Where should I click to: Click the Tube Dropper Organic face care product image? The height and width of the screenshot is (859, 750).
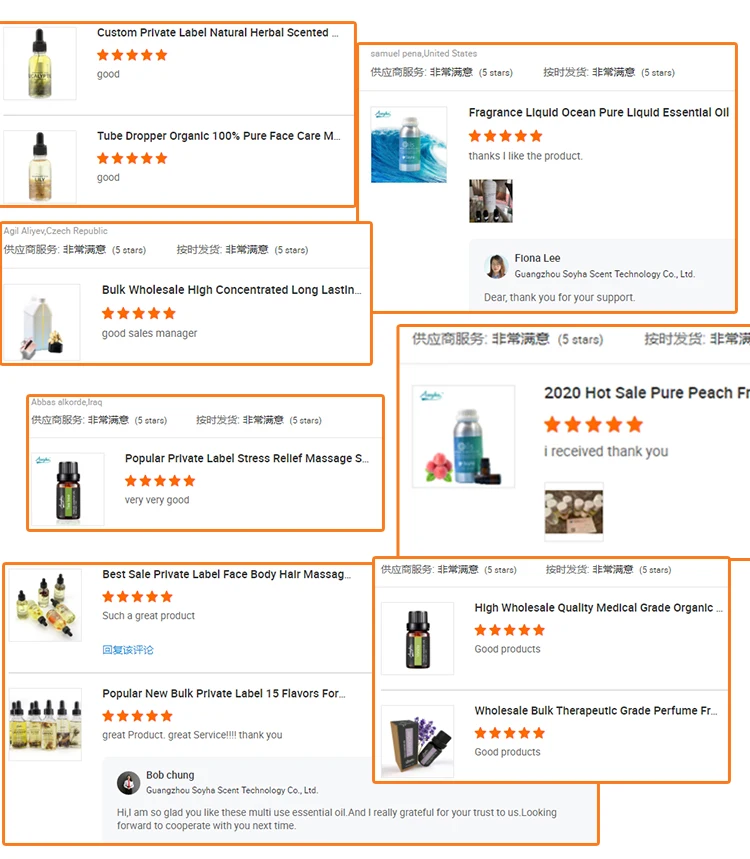(x=39, y=167)
